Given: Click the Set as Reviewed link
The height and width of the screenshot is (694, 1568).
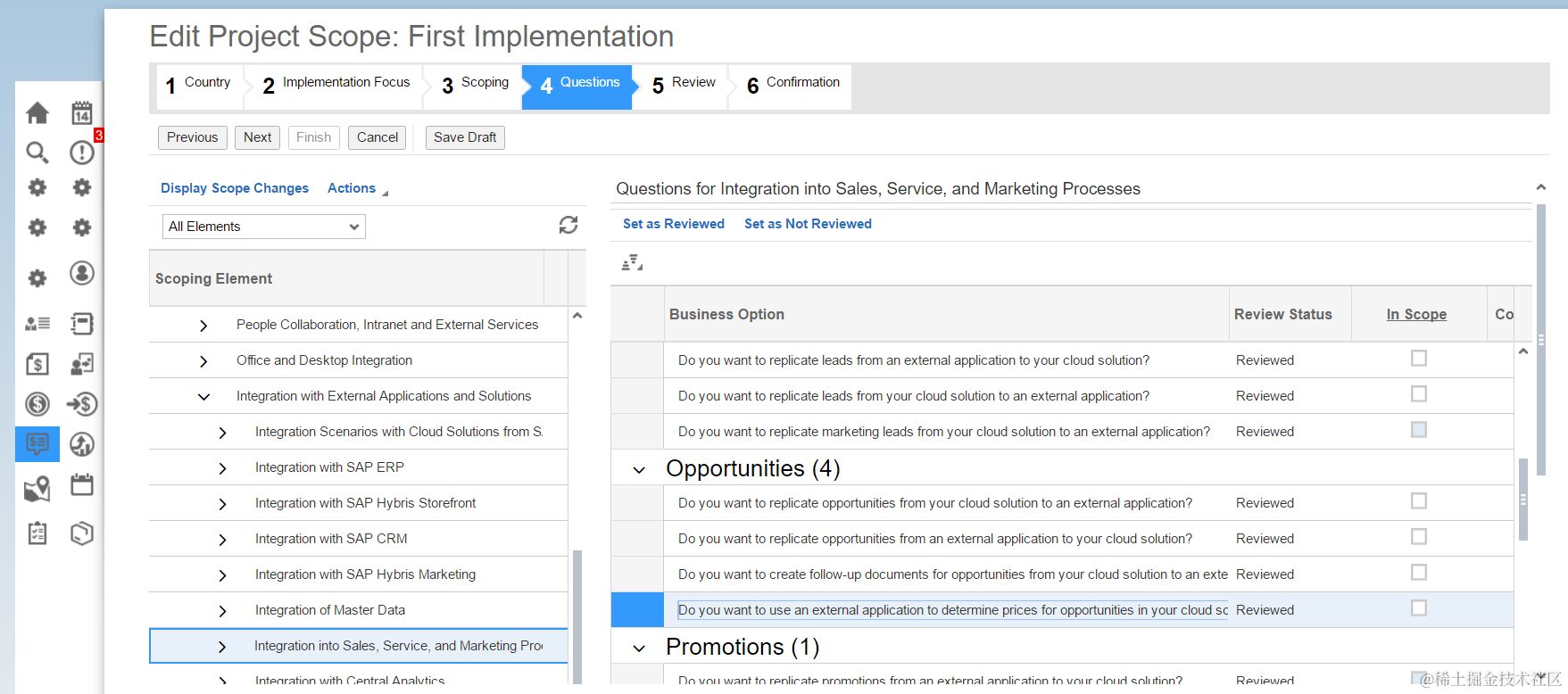Looking at the screenshot, I should click(674, 224).
